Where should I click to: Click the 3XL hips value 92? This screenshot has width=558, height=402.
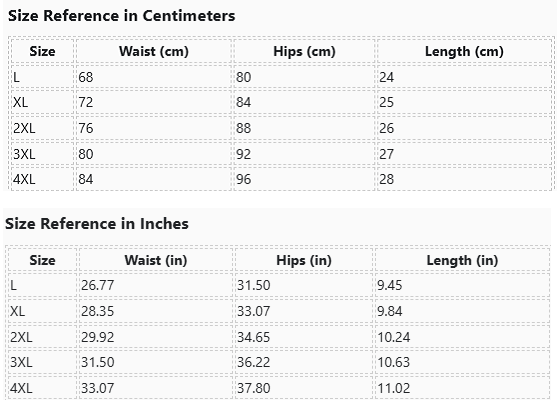coord(244,154)
